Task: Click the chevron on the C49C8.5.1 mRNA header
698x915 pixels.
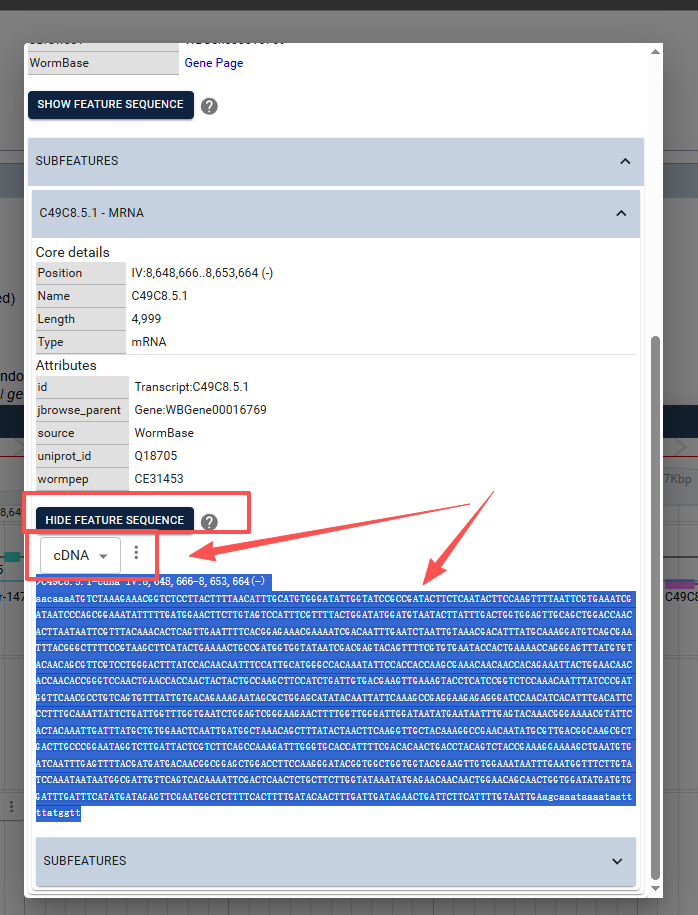Action: click(x=620, y=213)
